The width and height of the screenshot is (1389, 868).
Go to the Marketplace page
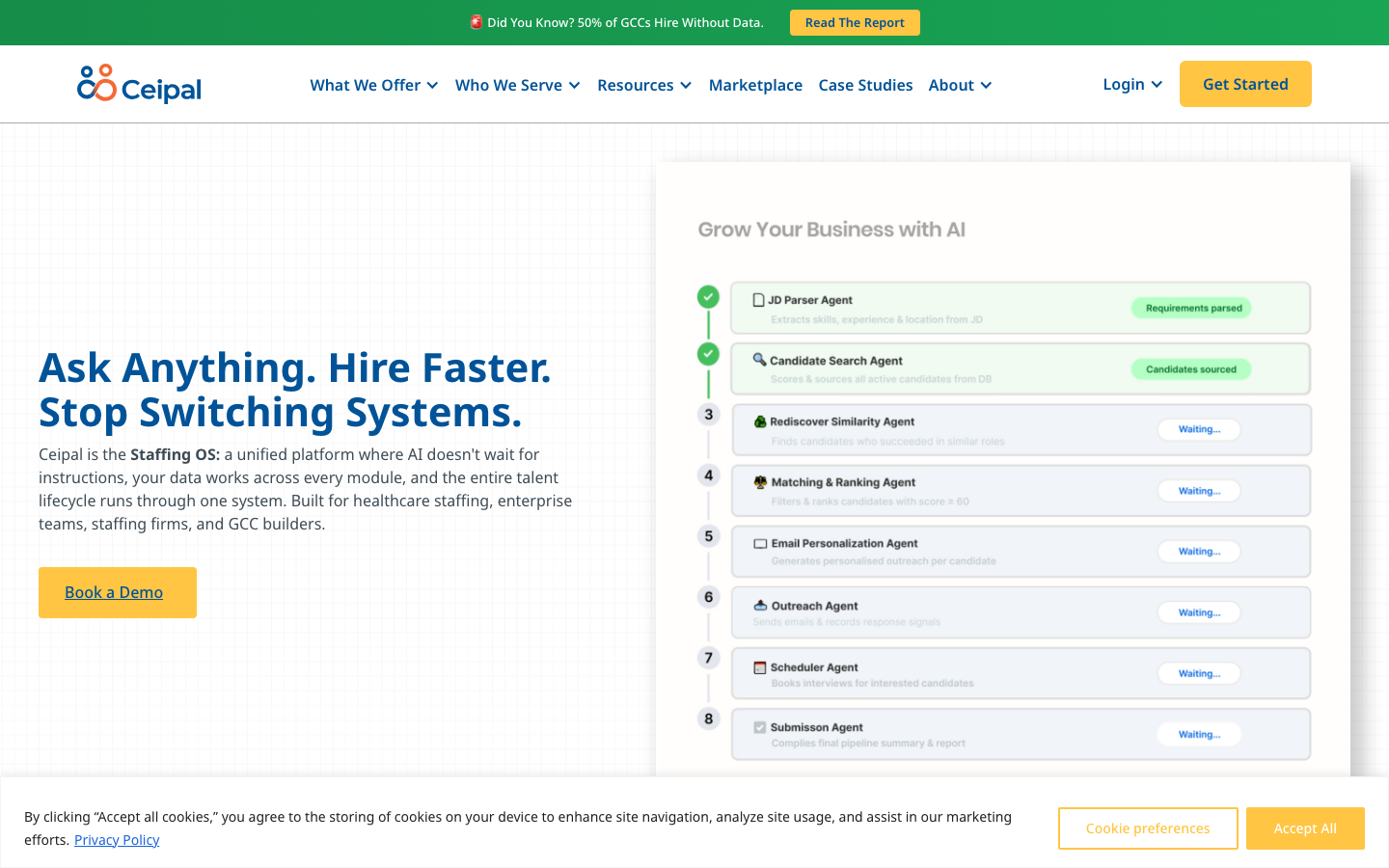tap(755, 85)
